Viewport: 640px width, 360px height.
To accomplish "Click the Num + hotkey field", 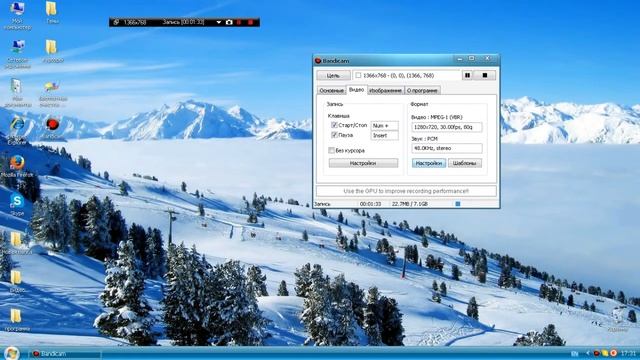I will (384, 126).
